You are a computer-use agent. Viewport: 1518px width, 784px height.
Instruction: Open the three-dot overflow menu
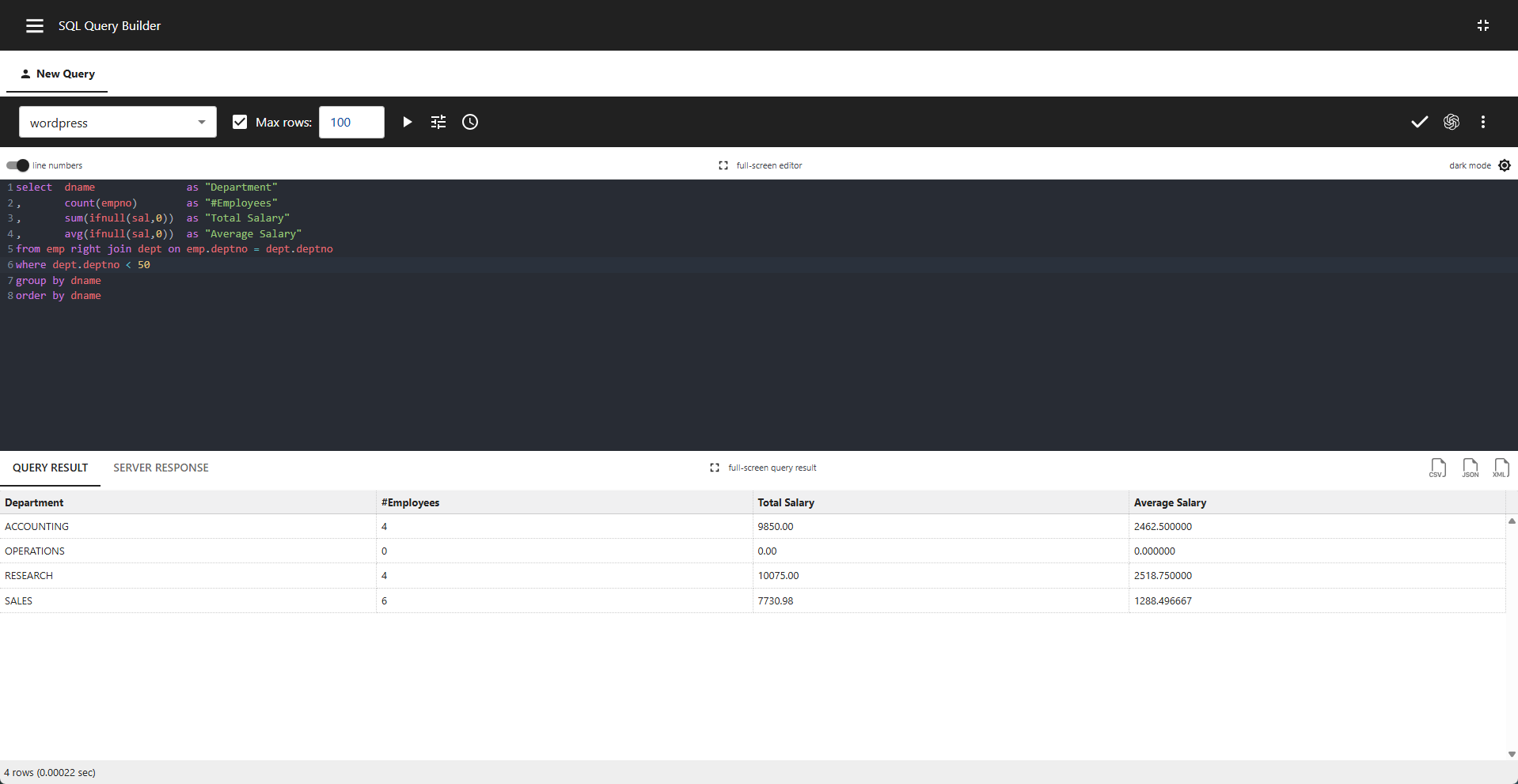pyautogui.click(x=1483, y=122)
